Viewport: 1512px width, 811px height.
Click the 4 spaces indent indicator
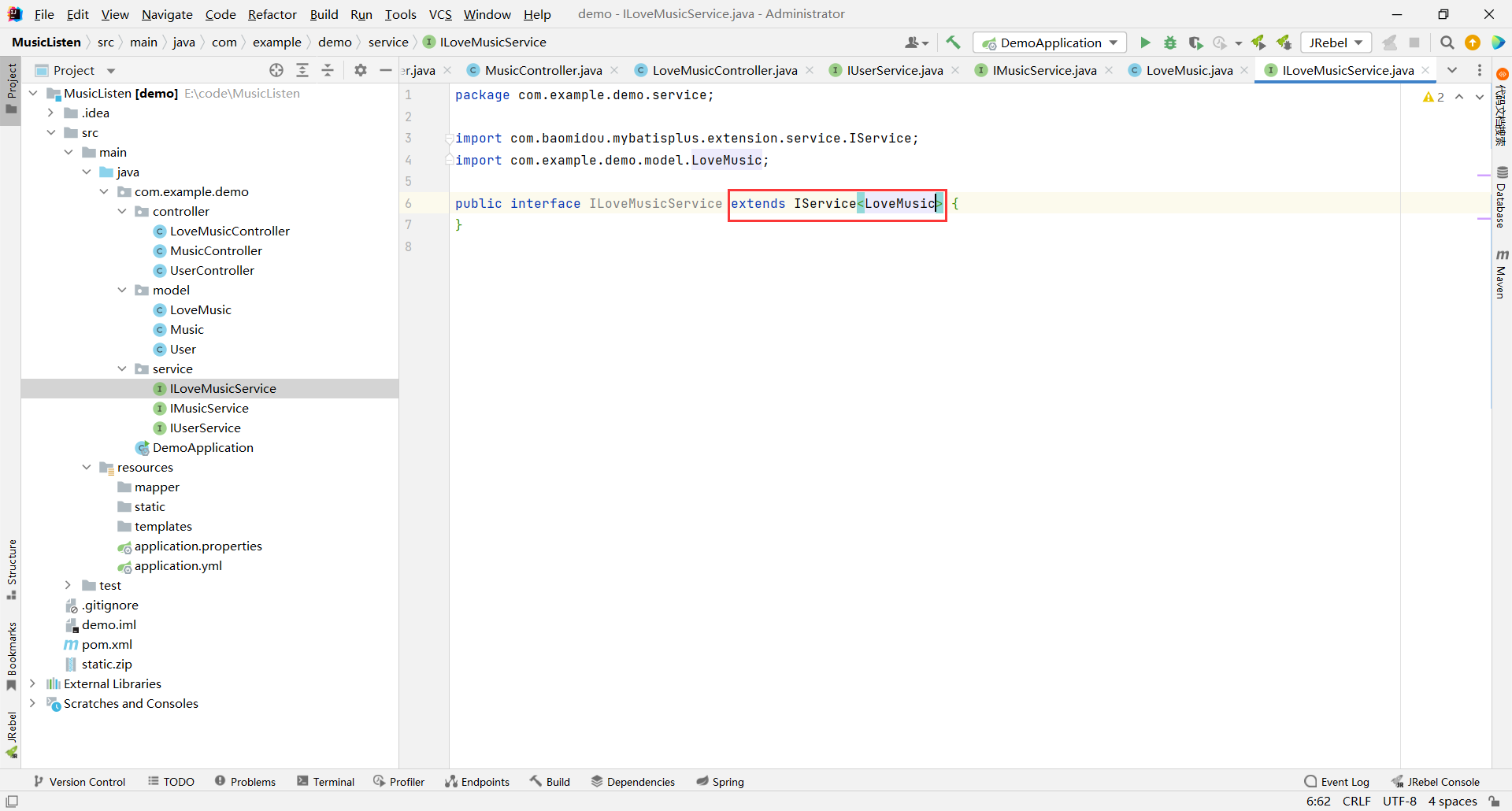[1453, 802]
